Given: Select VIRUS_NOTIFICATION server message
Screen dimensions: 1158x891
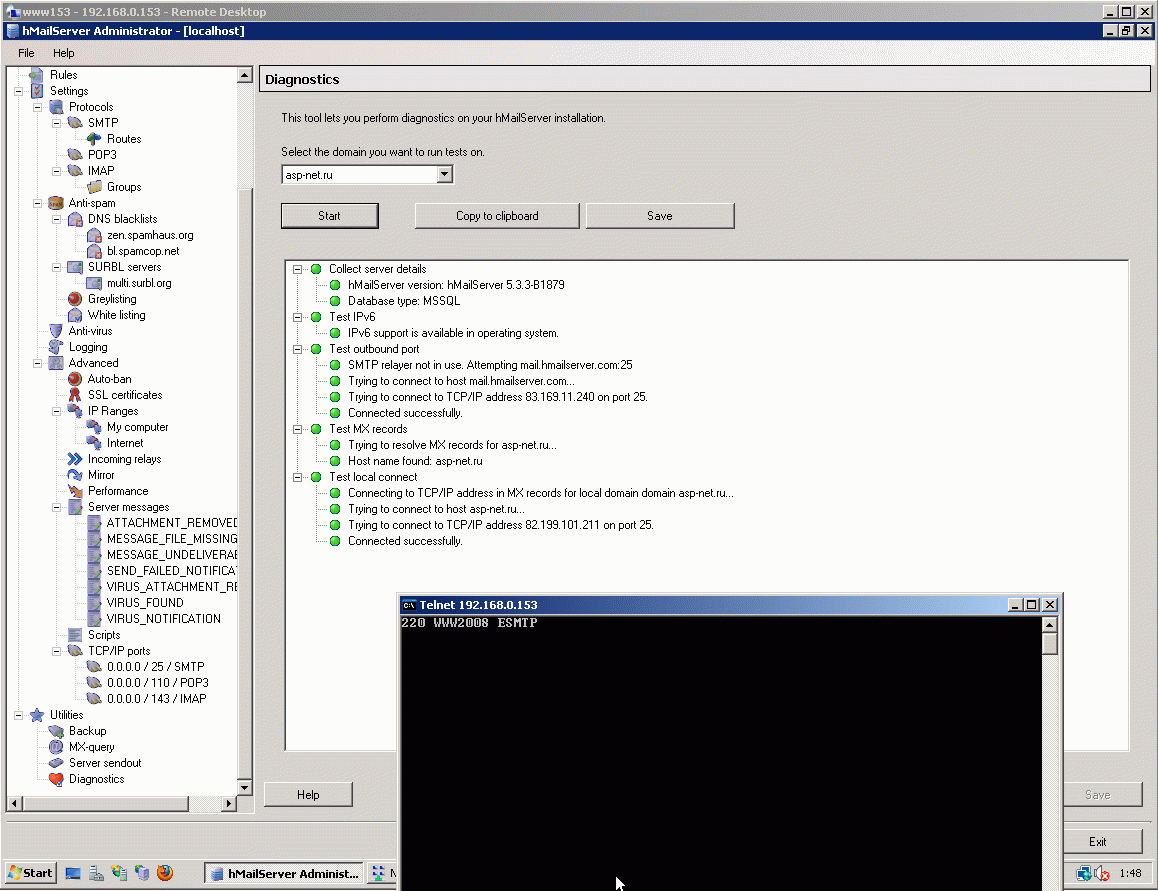Looking at the screenshot, I should click(x=163, y=619).
